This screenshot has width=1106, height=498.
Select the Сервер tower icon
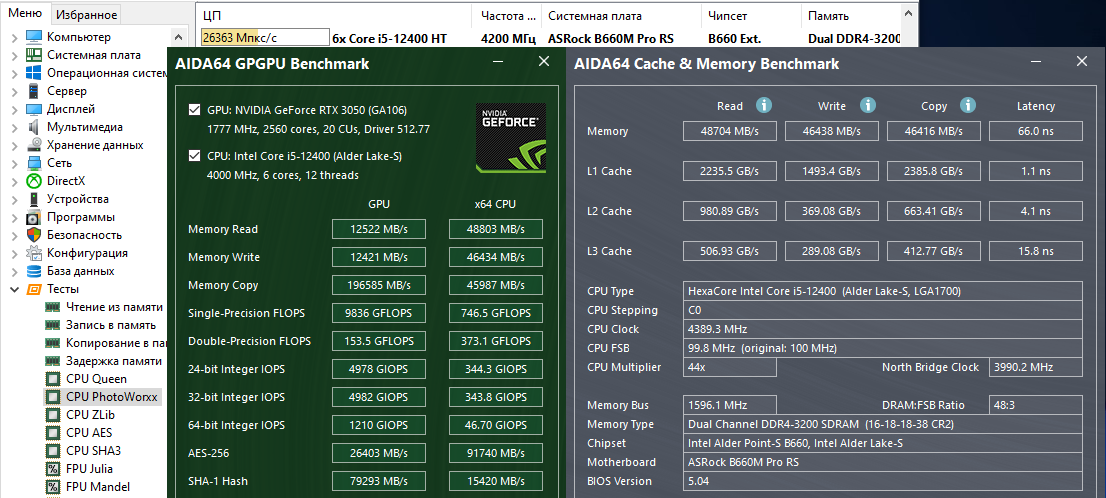(33, 91)
